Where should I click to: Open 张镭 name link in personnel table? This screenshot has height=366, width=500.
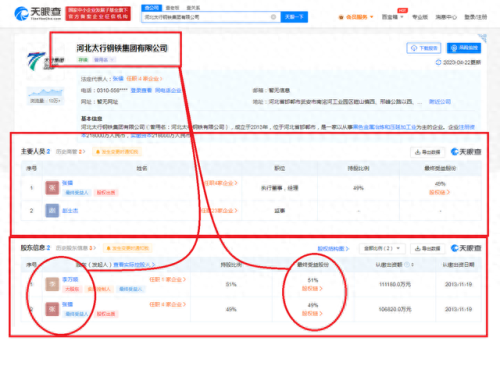67,183
